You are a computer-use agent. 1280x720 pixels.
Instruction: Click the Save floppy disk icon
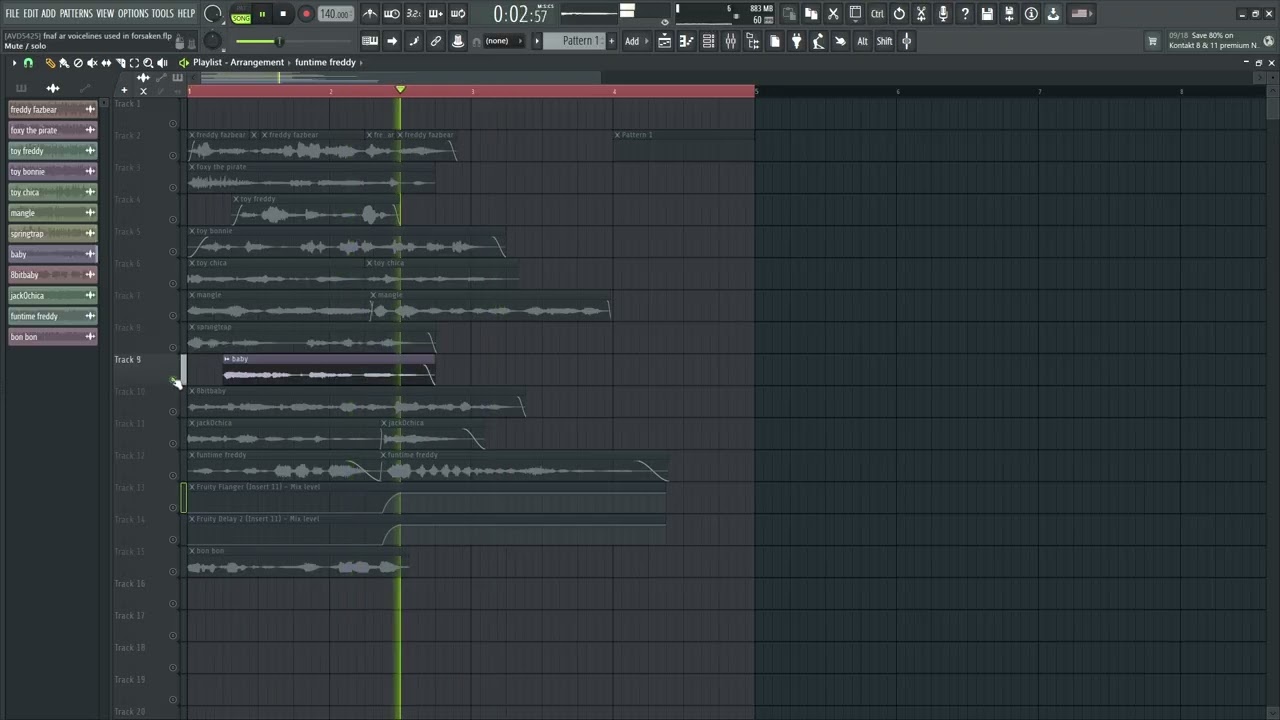tap(987, 14)
